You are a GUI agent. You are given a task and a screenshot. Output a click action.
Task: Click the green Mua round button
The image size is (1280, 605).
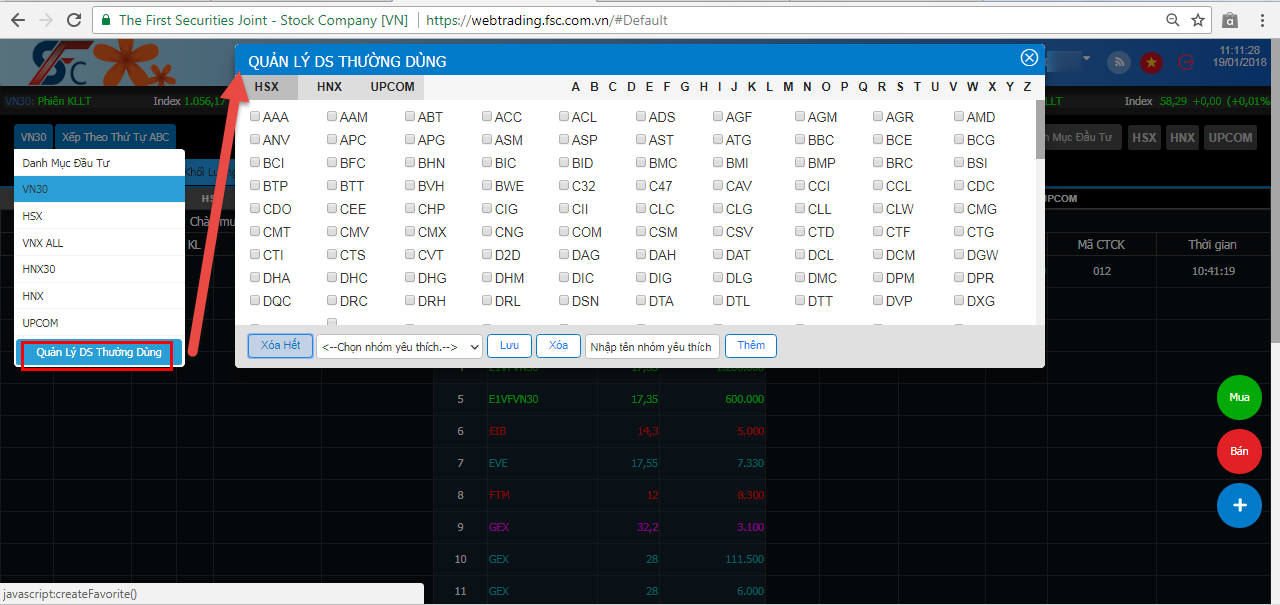(1239, 397)
